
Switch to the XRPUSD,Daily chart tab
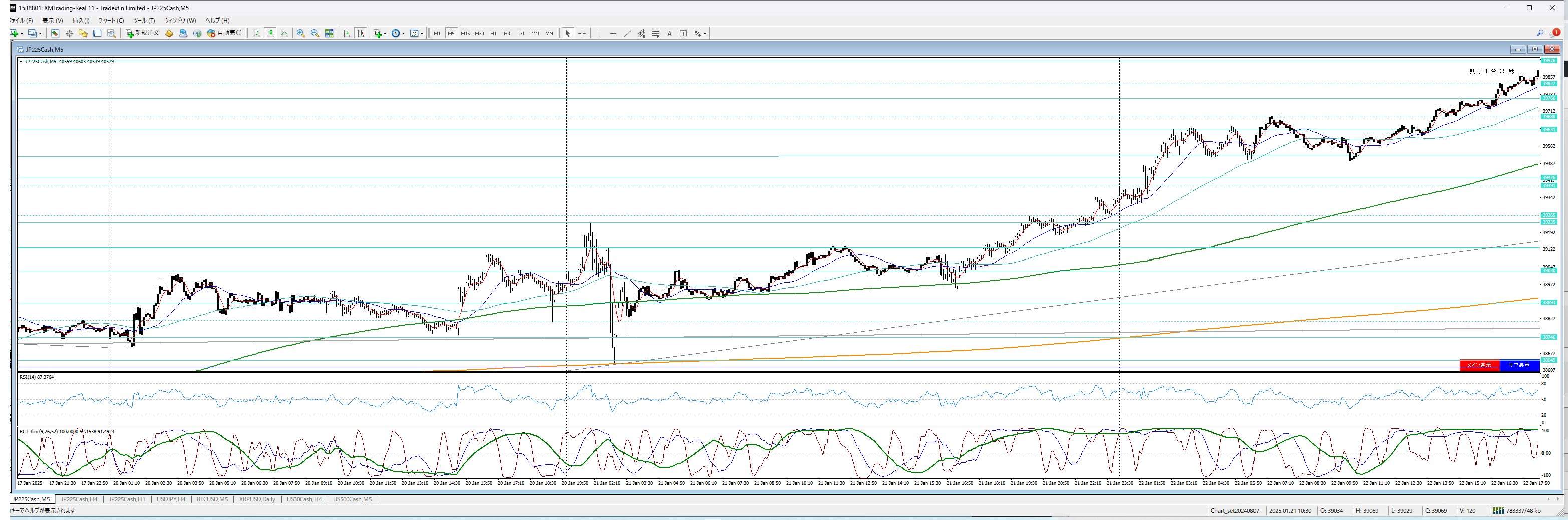click(257, 499)
